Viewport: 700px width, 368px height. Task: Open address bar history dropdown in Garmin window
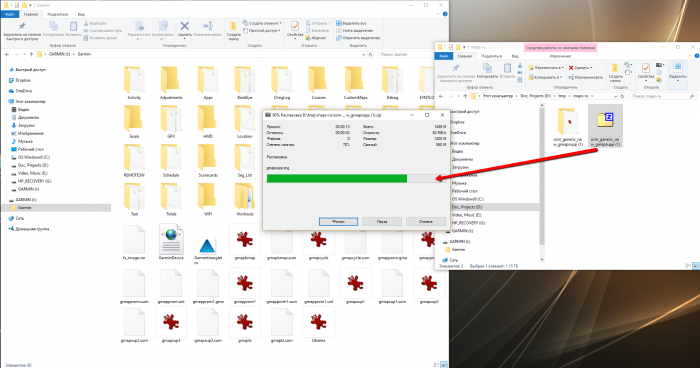[x=363, y=54]
